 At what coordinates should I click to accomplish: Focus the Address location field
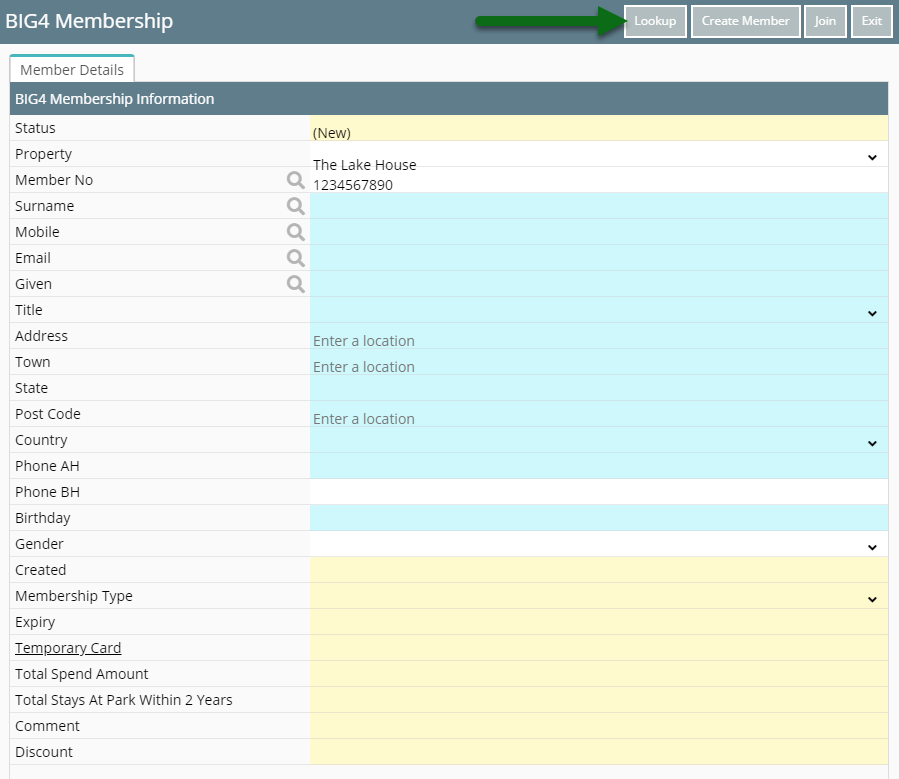point(599,336)
